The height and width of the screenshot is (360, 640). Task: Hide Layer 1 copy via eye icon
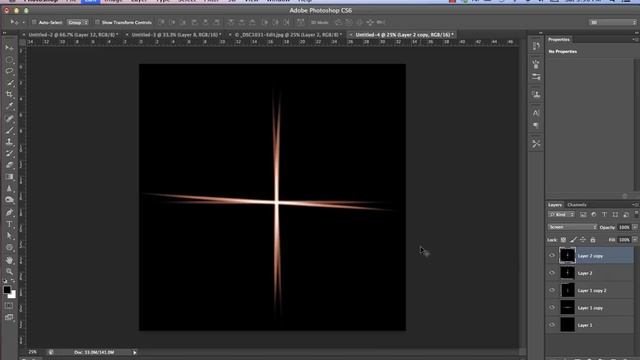[552, 307]
